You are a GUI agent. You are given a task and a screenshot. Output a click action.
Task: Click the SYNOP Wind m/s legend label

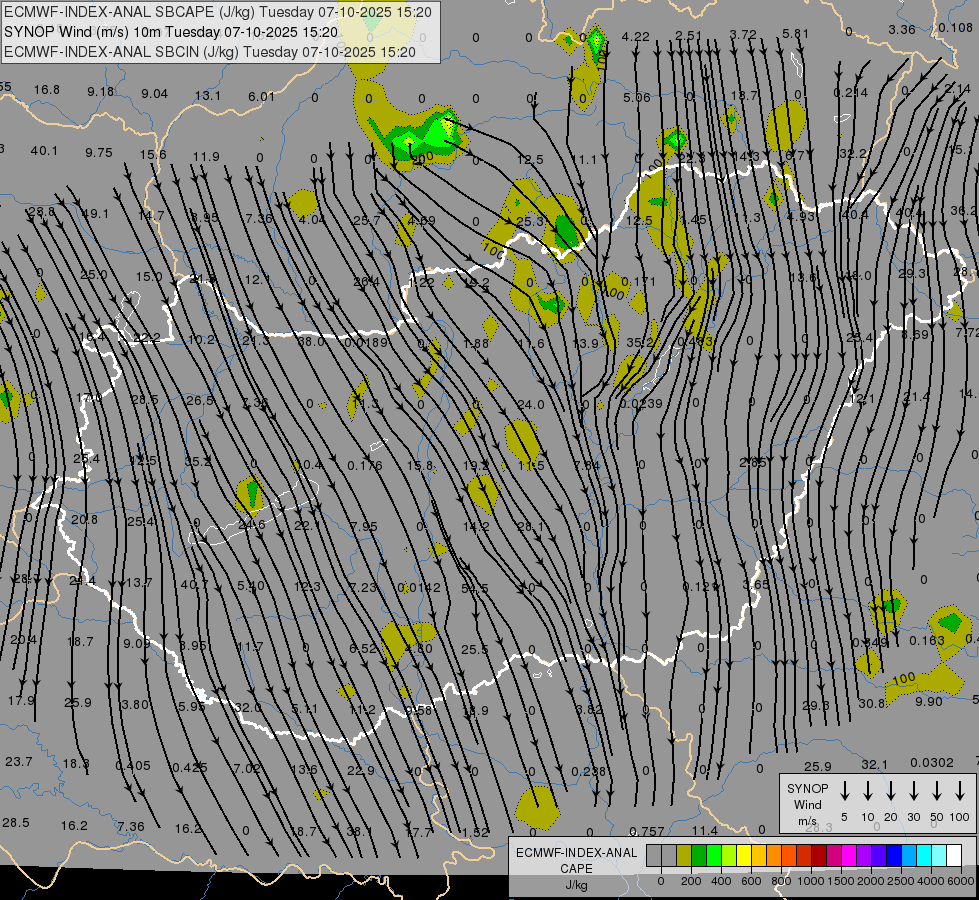(x=807, y=804)
